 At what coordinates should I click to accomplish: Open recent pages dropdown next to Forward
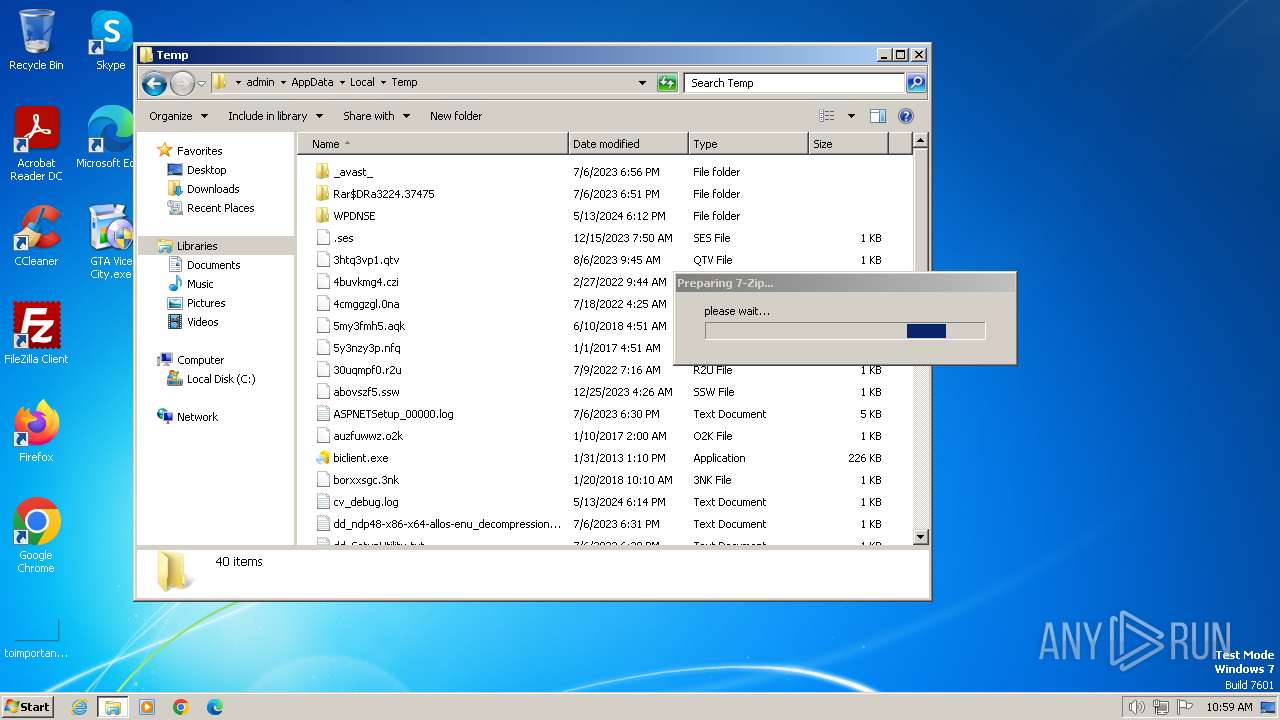201,83
